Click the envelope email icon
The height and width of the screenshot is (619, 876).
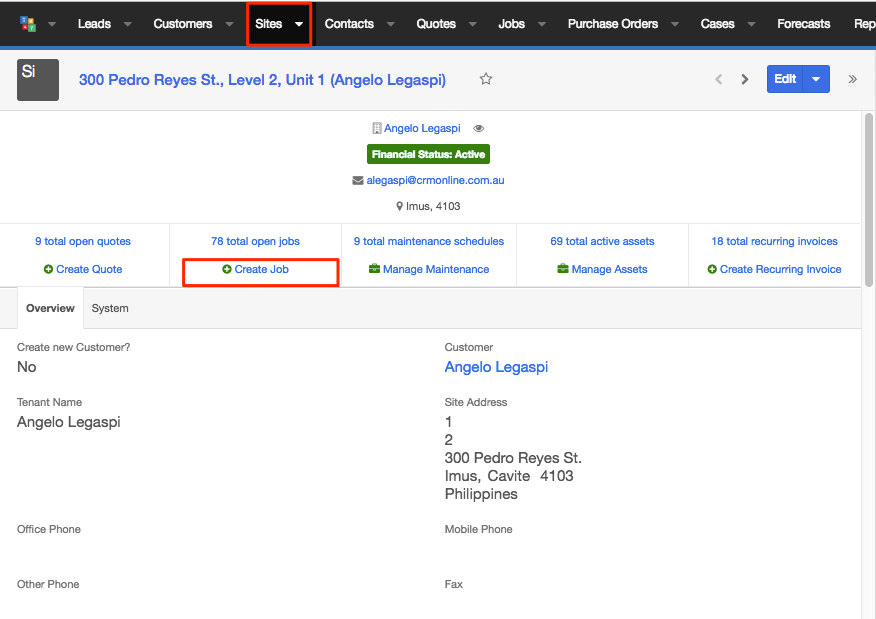(358, 180)
